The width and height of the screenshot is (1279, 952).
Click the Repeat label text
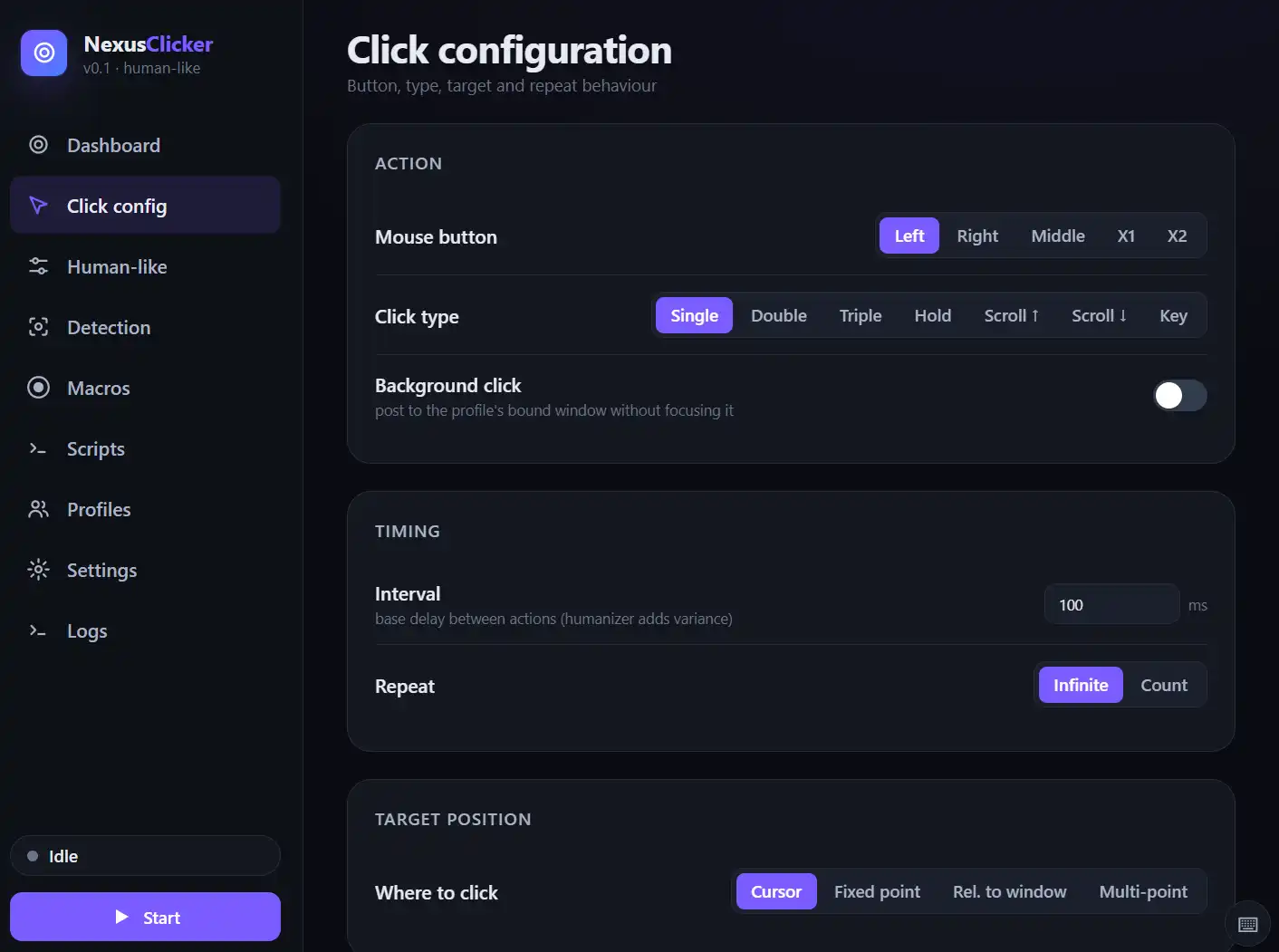(x=405, y=687)
